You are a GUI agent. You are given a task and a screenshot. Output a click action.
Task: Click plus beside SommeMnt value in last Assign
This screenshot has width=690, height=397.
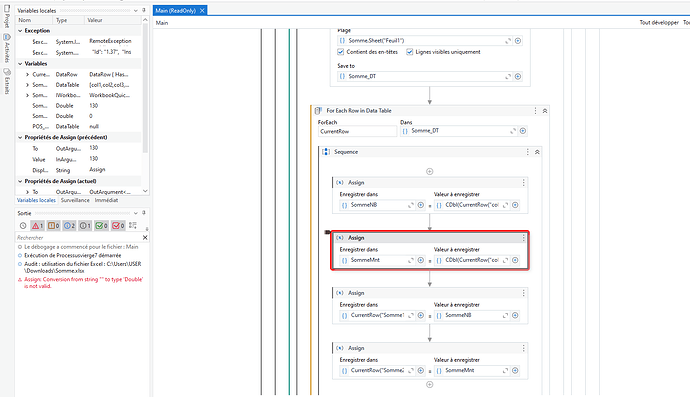515,371
